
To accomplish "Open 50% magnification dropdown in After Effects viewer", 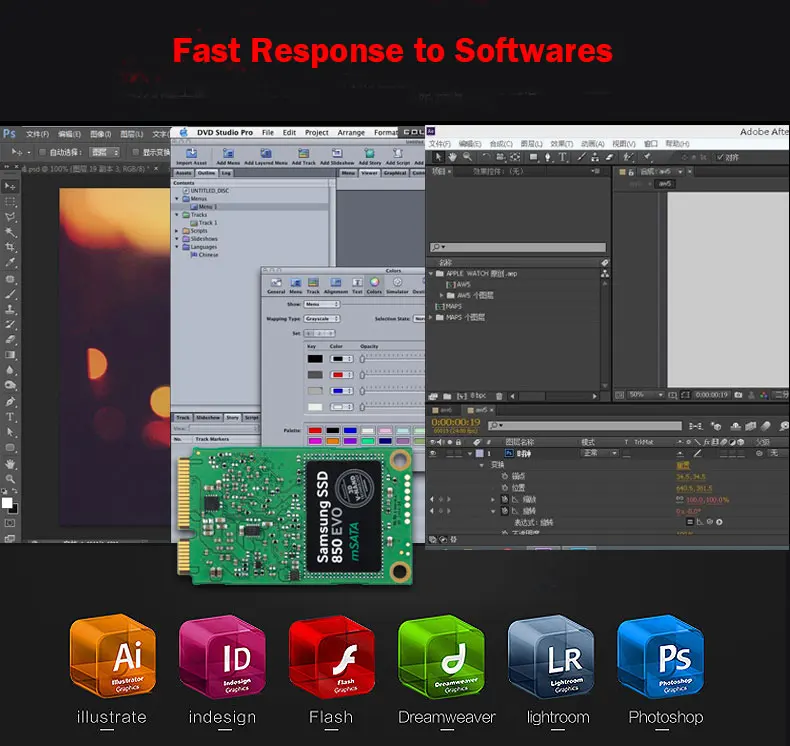I will (646, 395).
